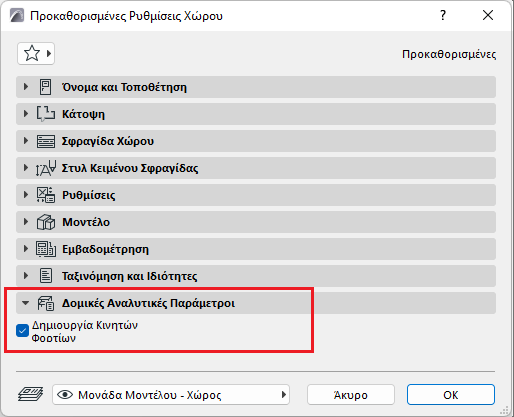Toggle layer visibility eye icon

(65, 395)
